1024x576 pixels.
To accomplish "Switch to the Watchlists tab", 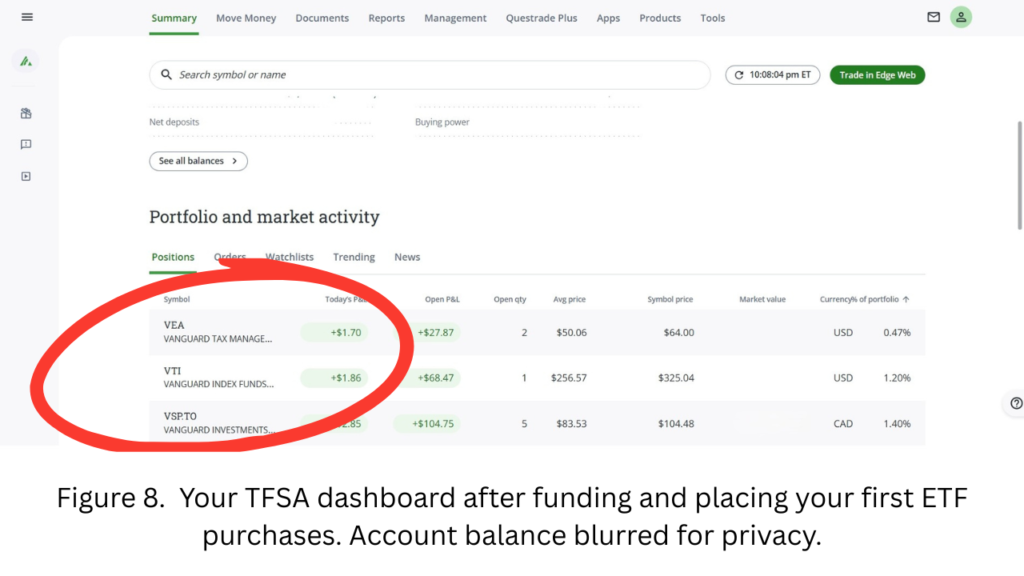I will [288, 257].
